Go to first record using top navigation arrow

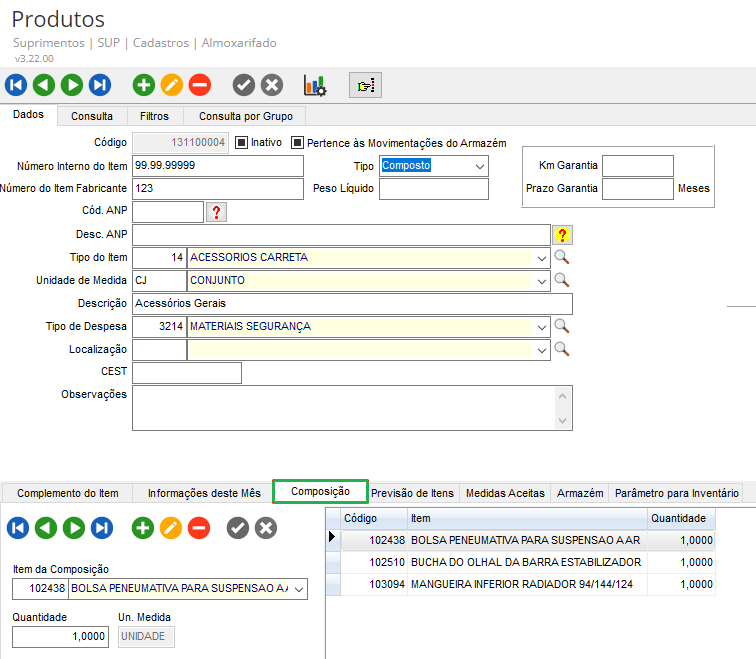[16, 85]
